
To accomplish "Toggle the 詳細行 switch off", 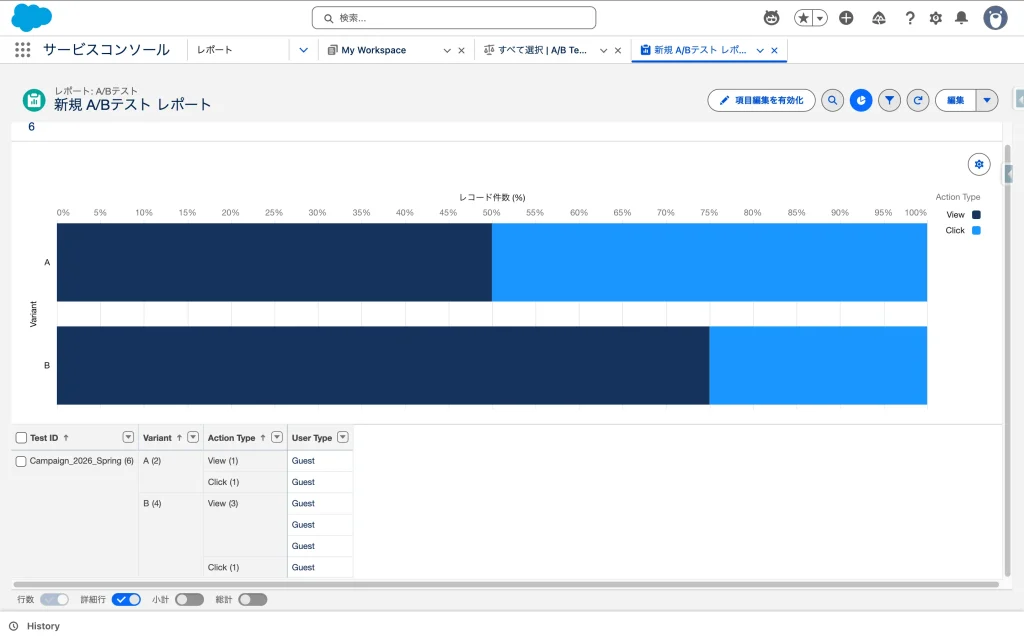I will click(126, 599).
